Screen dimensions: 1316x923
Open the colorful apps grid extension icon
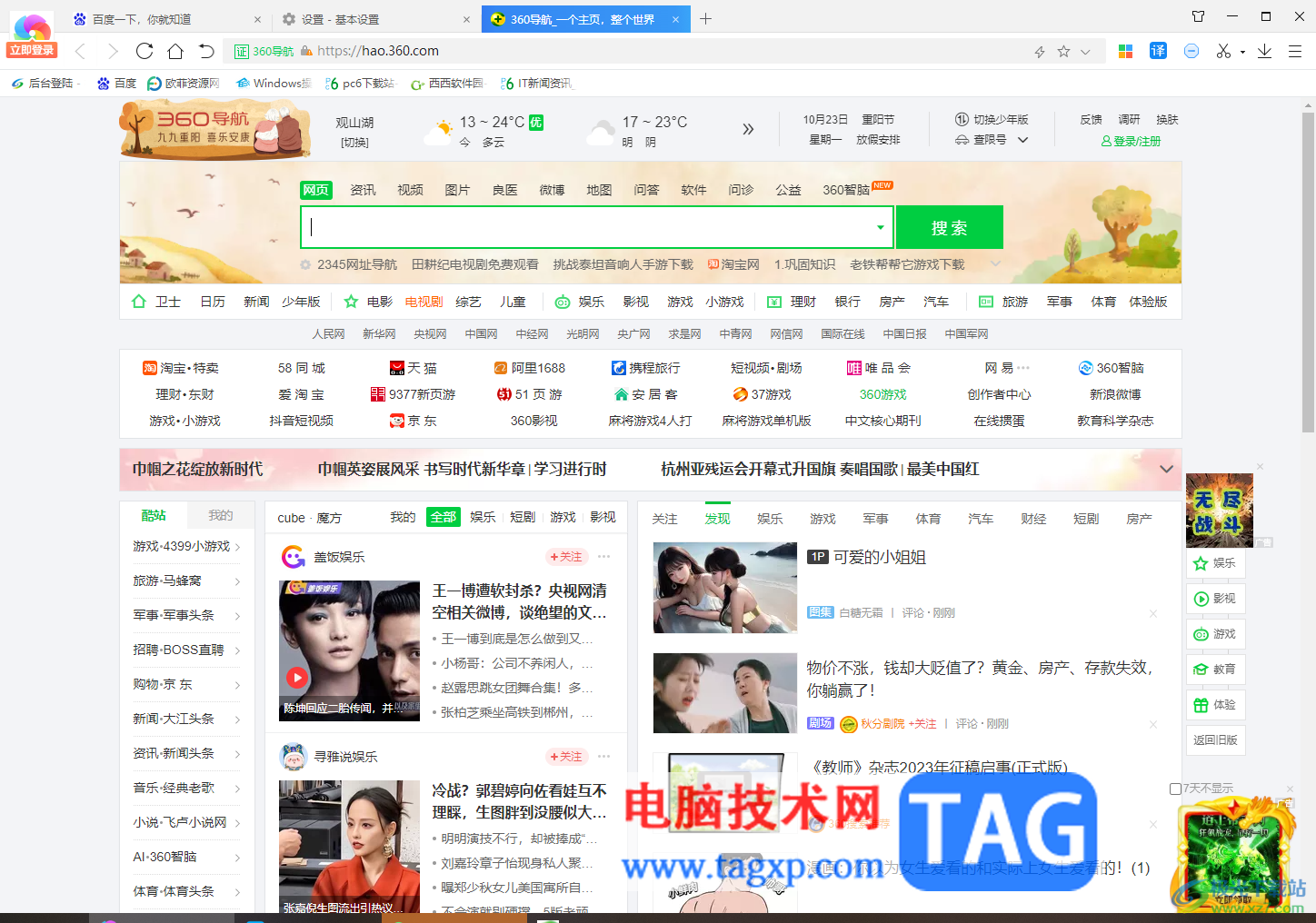(x=1125, y=51)
